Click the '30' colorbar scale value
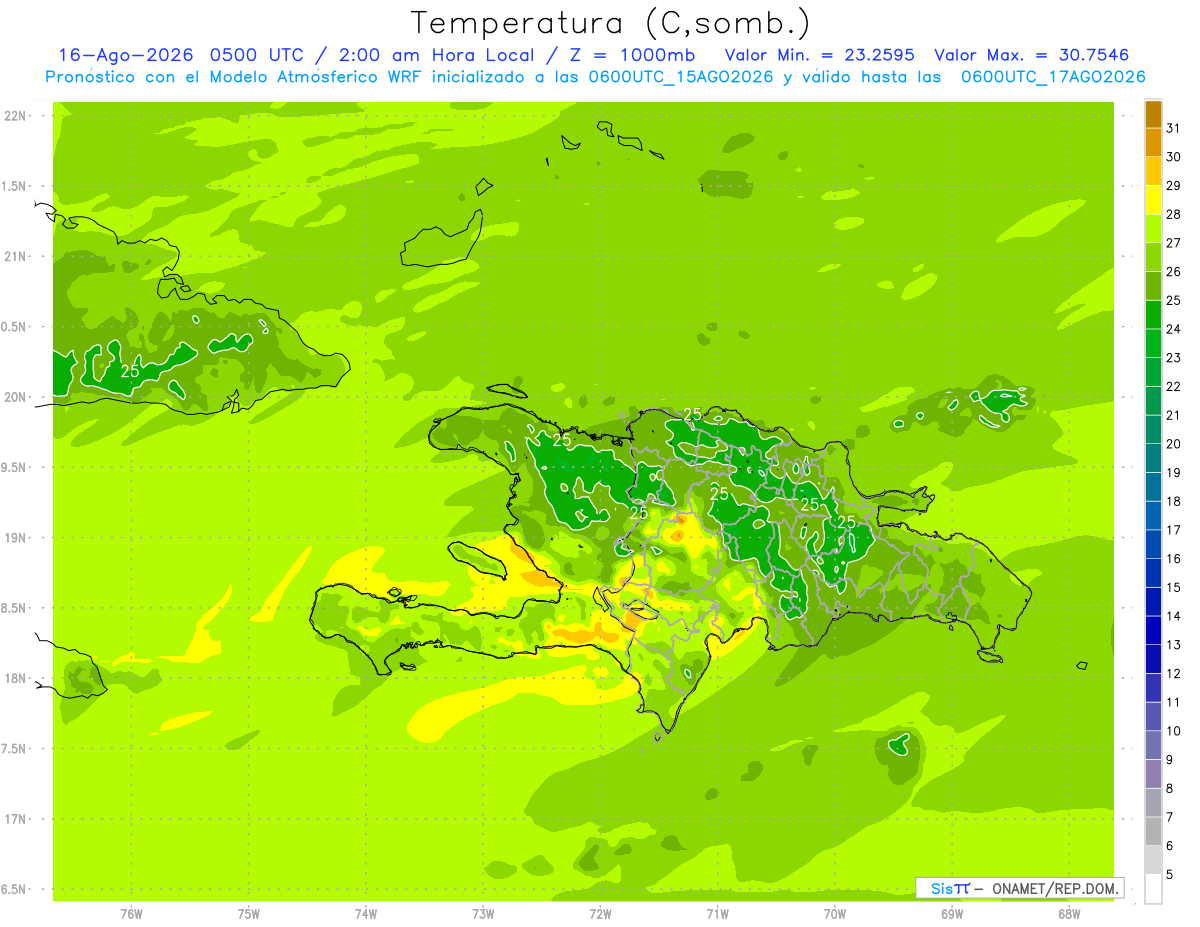Image resolution: width=1200 pixels, height=927 pixels. [x=1174, y=157]
